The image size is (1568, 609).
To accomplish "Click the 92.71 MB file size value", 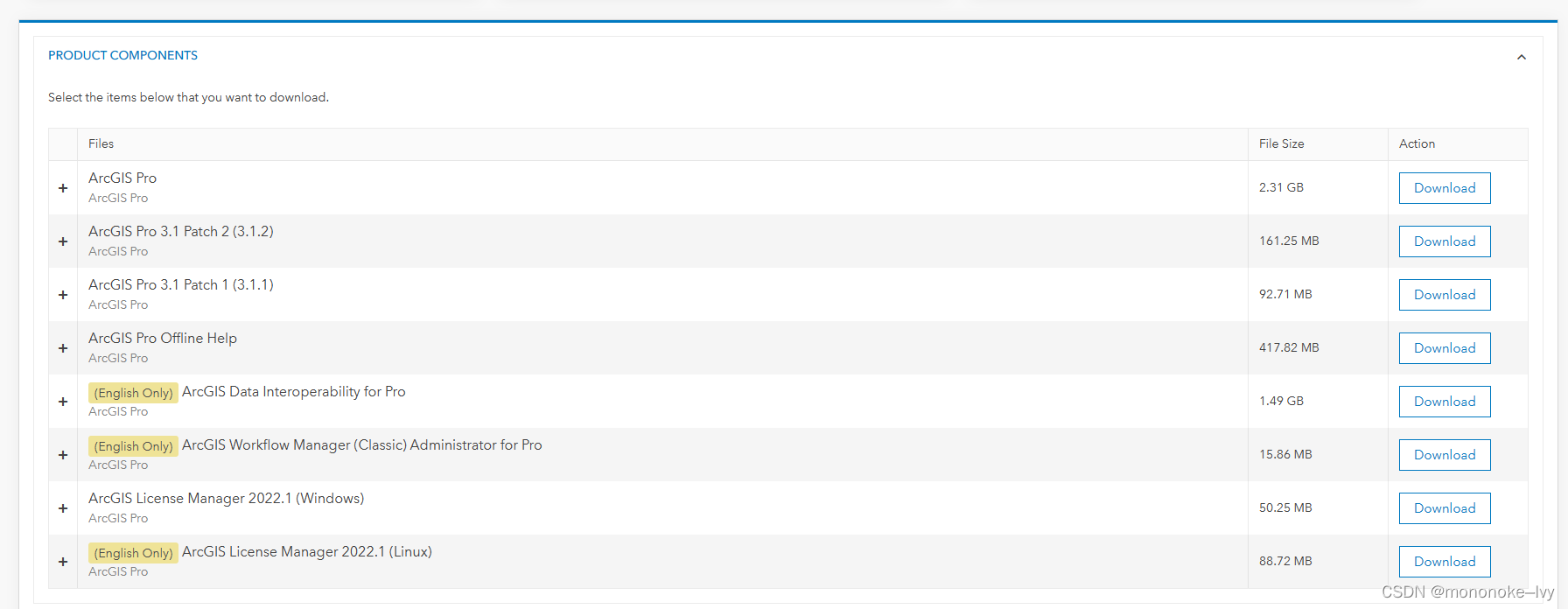I will (1285, 294).
